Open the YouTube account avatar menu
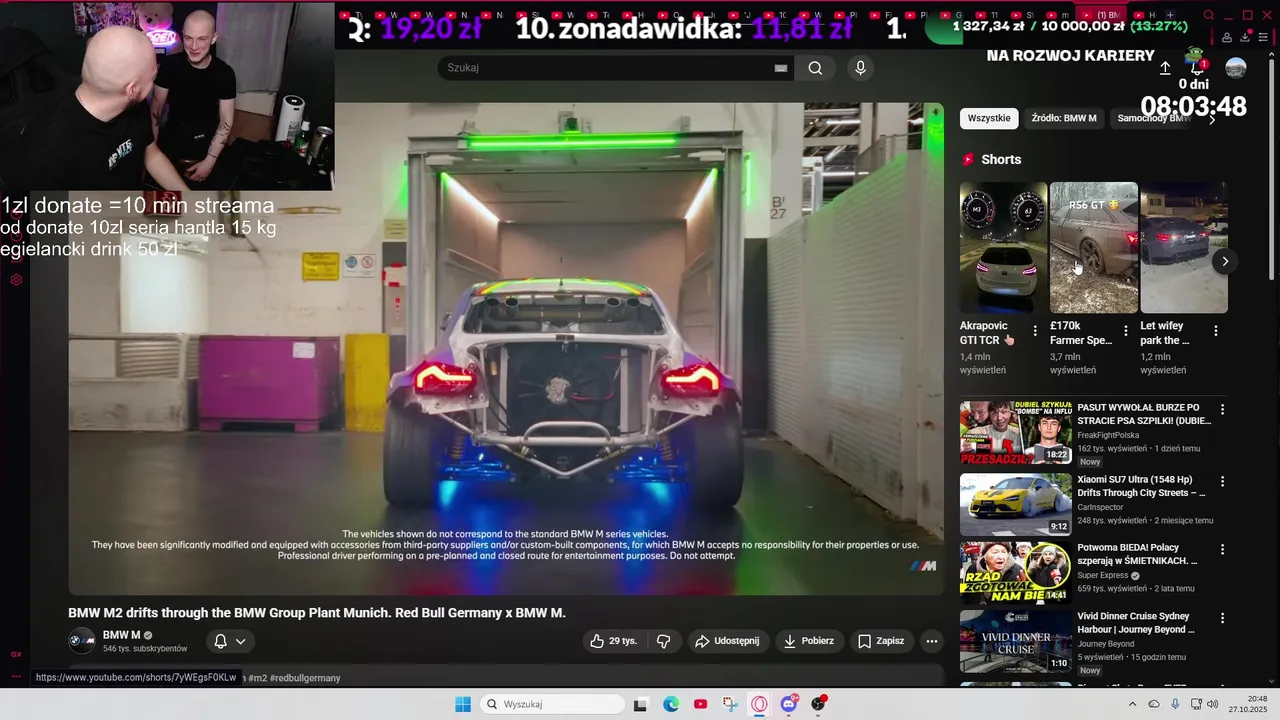1280x720 pixels. click(1236, 68)
